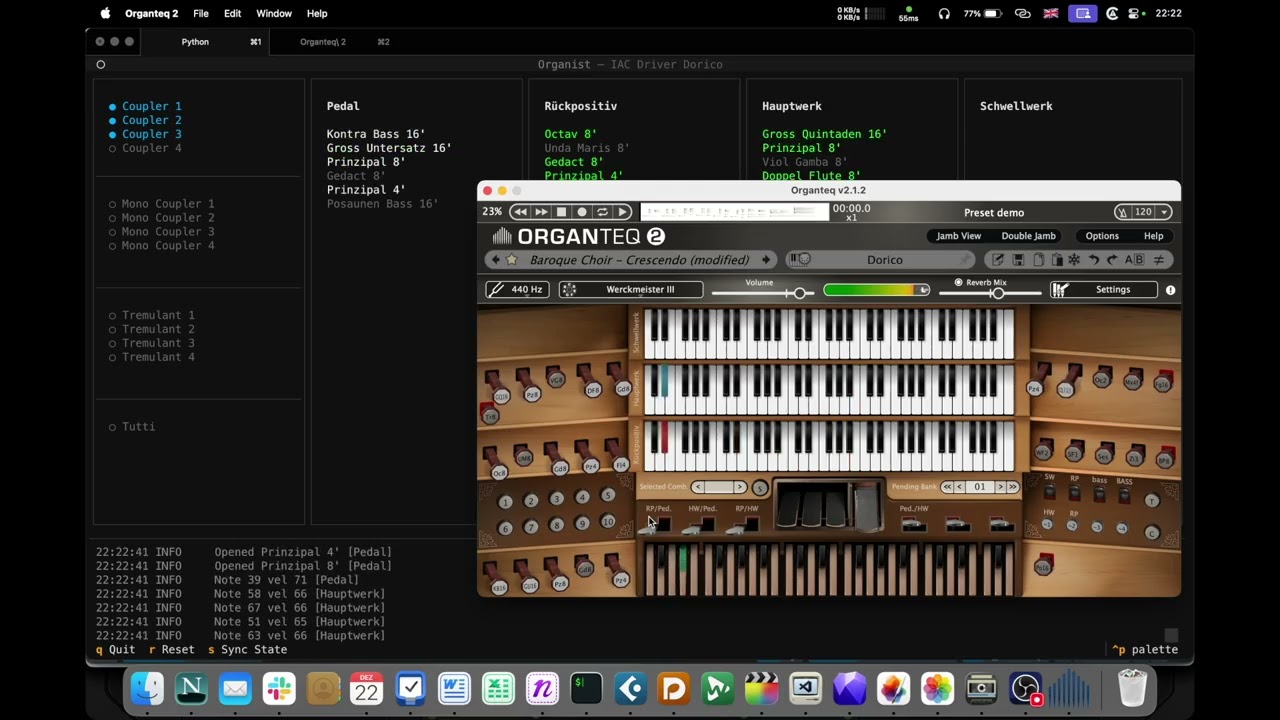The image size is (1280, 720).
Task: Click the demo playback position waveform
Action: point(734,212)
